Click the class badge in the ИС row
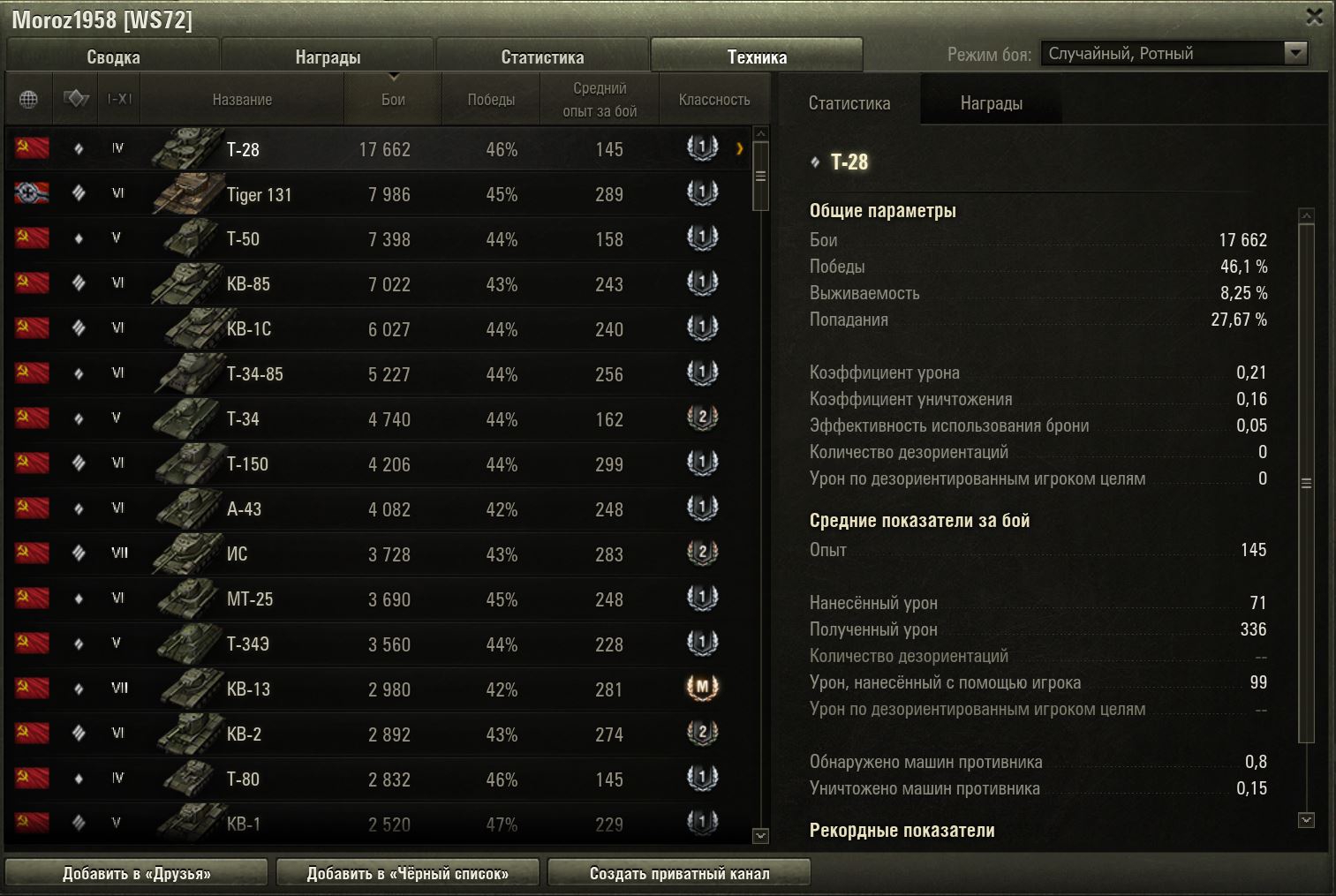 703,552
